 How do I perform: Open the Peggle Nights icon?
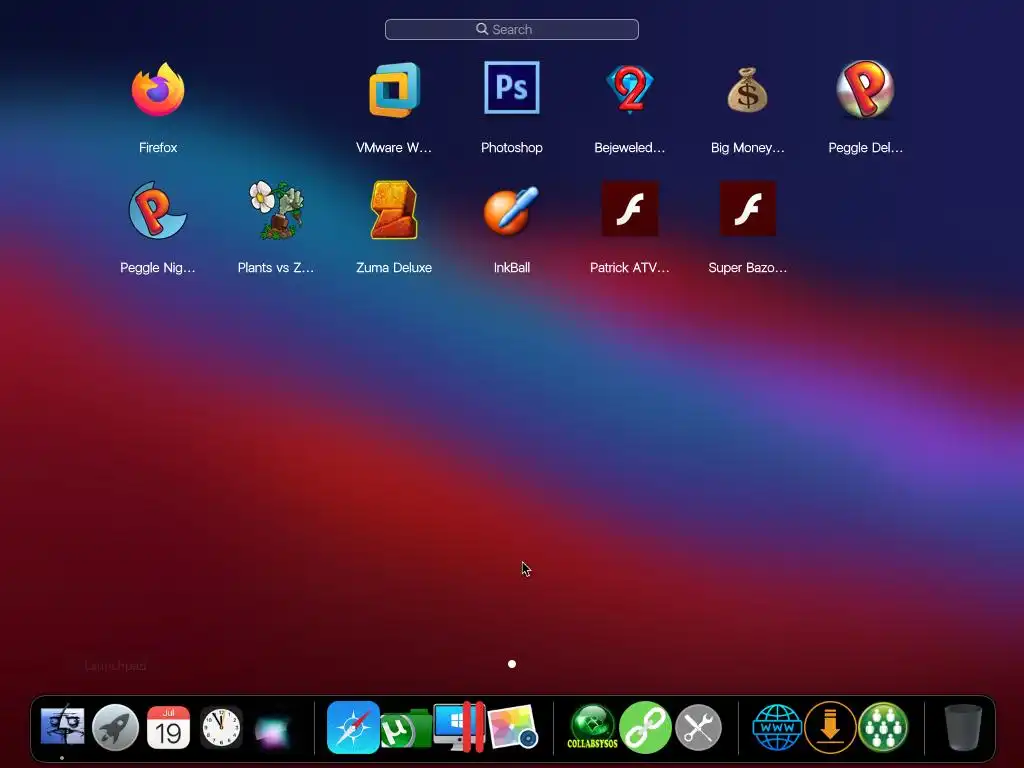click(x=157, y=210)
